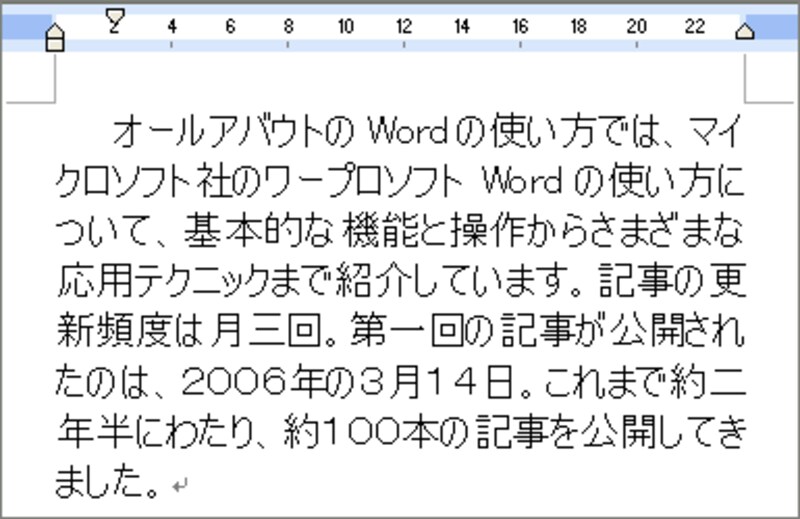Viewport: 800px width, 519px height.
Task: Click first-line word "Word" before の使い方では
Action: tap(407, 132)
